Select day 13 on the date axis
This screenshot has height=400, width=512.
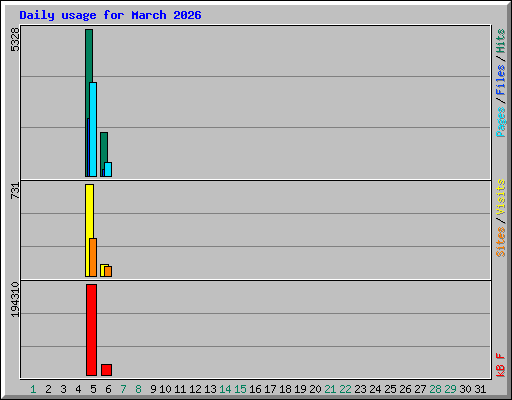pyautogui.click(x=210, y=389)
